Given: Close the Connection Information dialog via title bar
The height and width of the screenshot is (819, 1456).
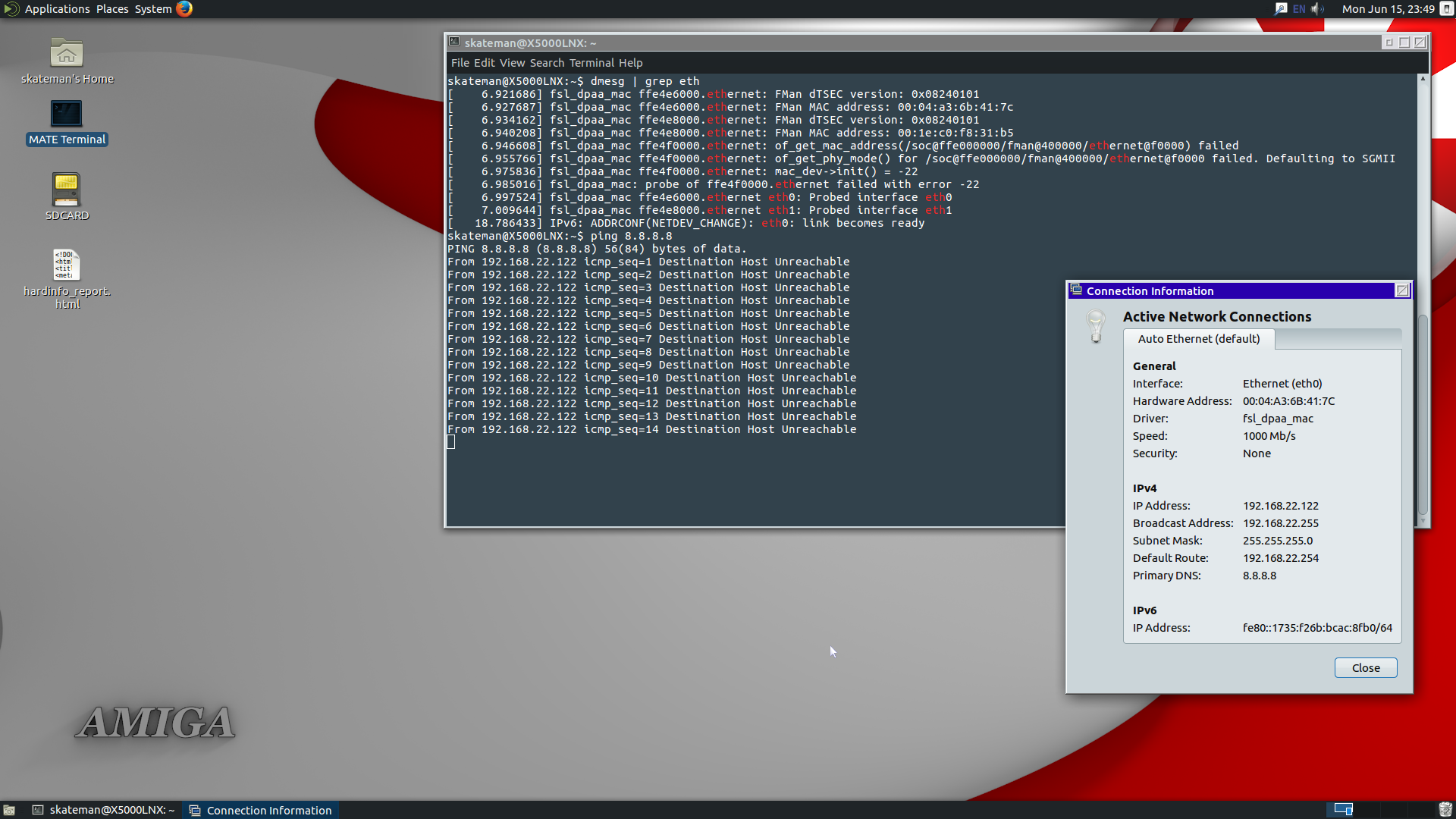Looking at the screenshot, I should pos(1402,290).
